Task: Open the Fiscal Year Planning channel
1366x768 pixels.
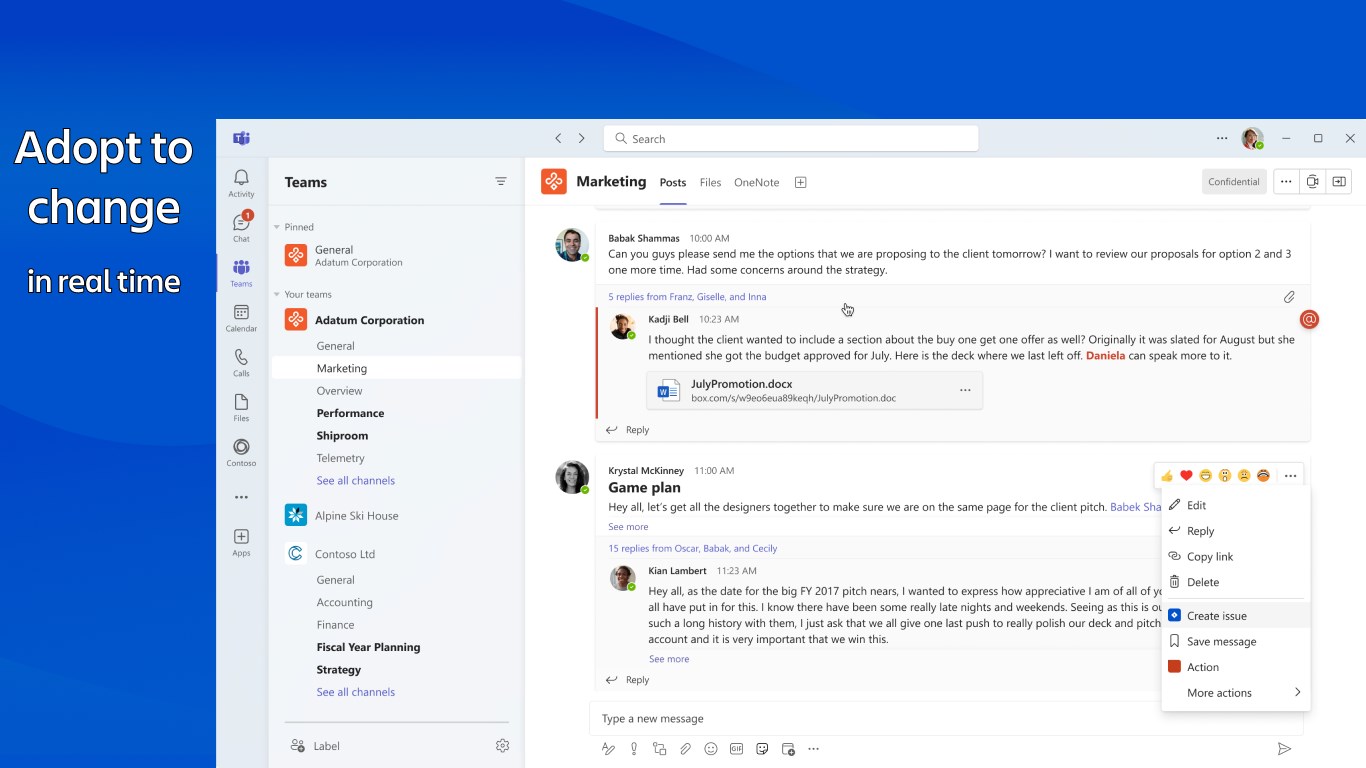Action: point(368,647)
